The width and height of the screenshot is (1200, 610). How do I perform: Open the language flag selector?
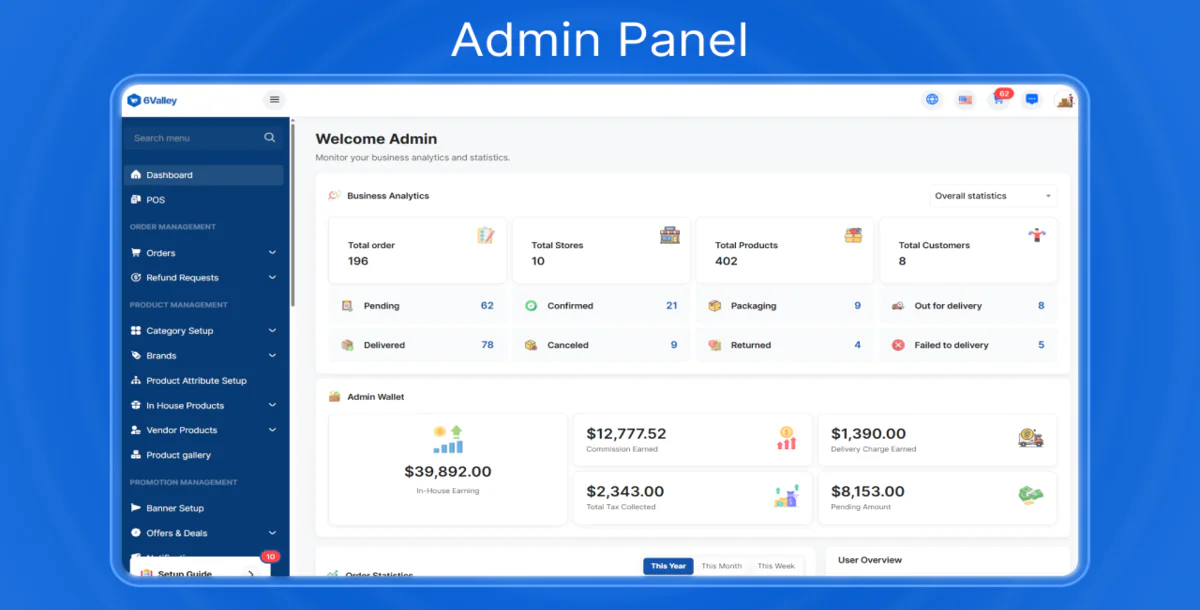point(965,100)
